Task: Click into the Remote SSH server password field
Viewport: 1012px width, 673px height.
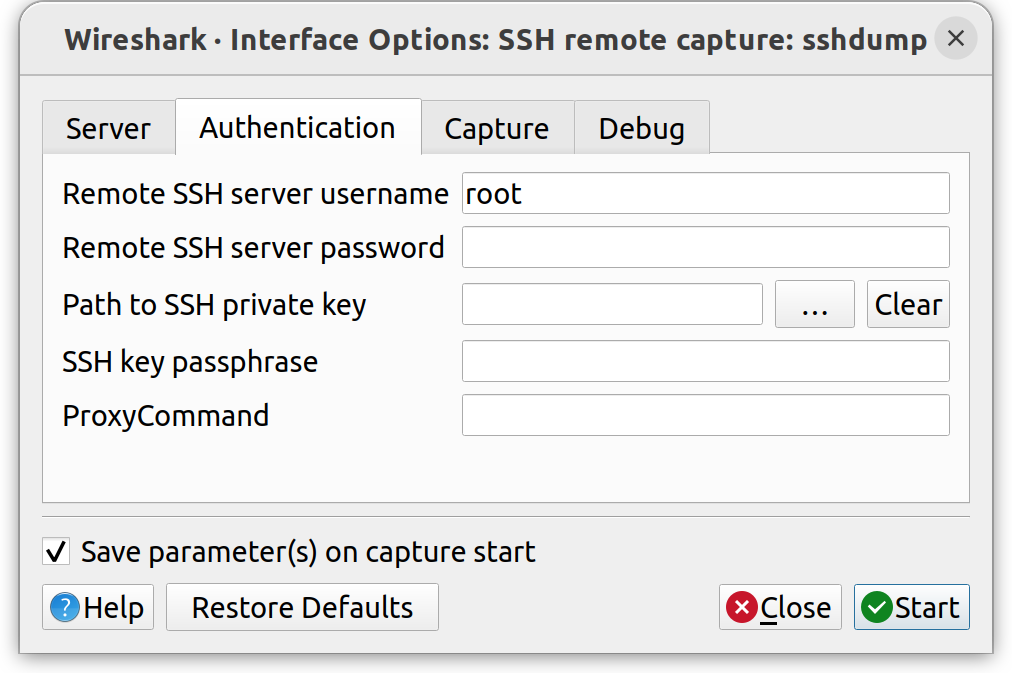Action: [705, 248]
